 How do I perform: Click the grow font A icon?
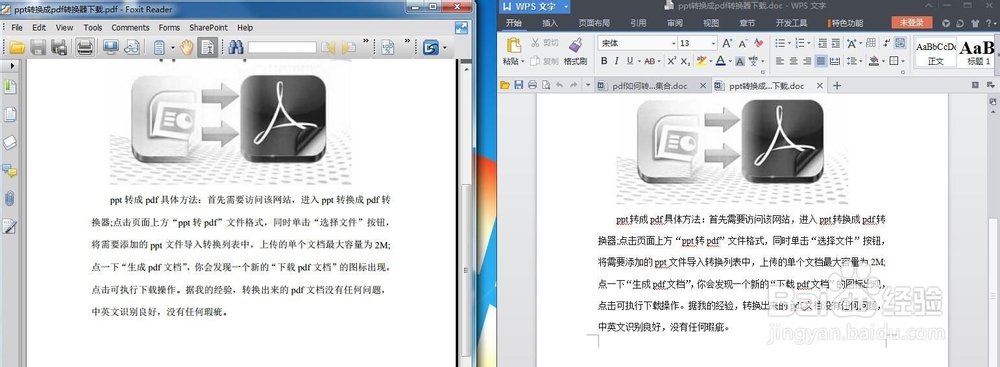[727, 43]
